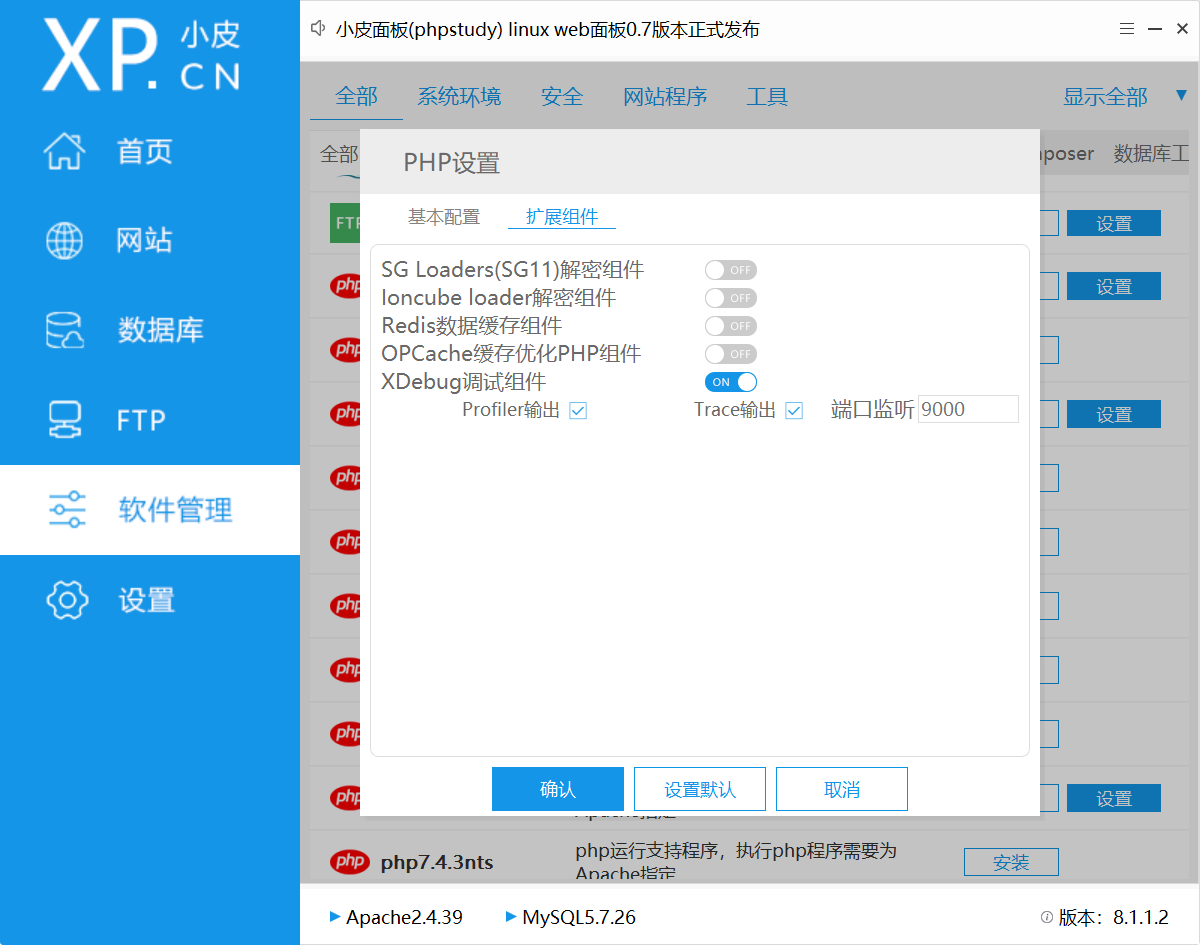Click the 网站 globe icon
The image size is (1200, 945).
click(65, 240)
